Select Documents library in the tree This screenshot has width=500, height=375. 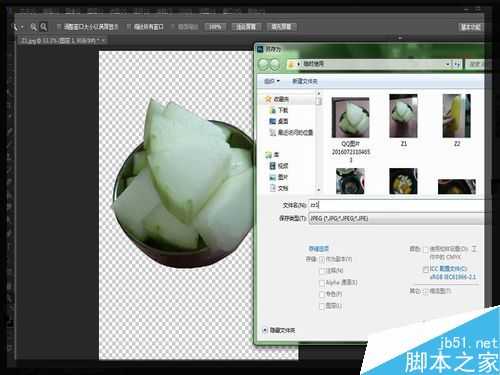(x=283, y=188)
